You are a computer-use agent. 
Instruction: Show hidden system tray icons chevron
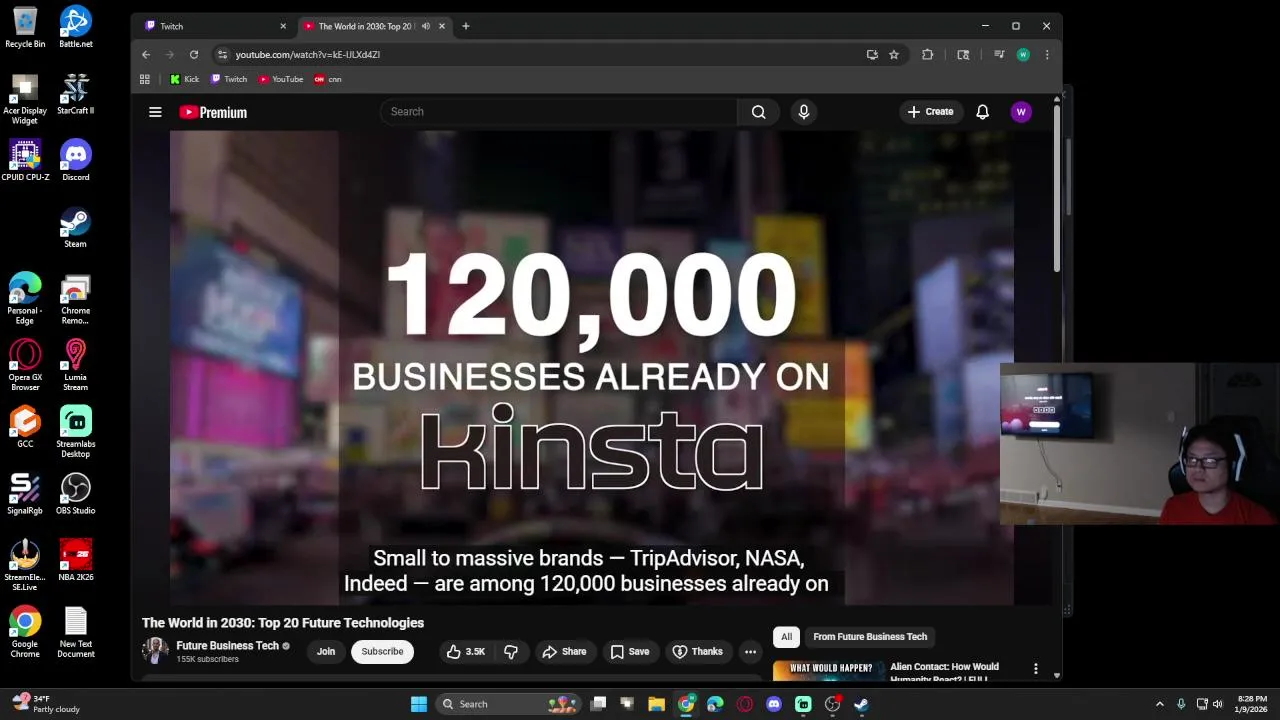[x=1159, y=704]
